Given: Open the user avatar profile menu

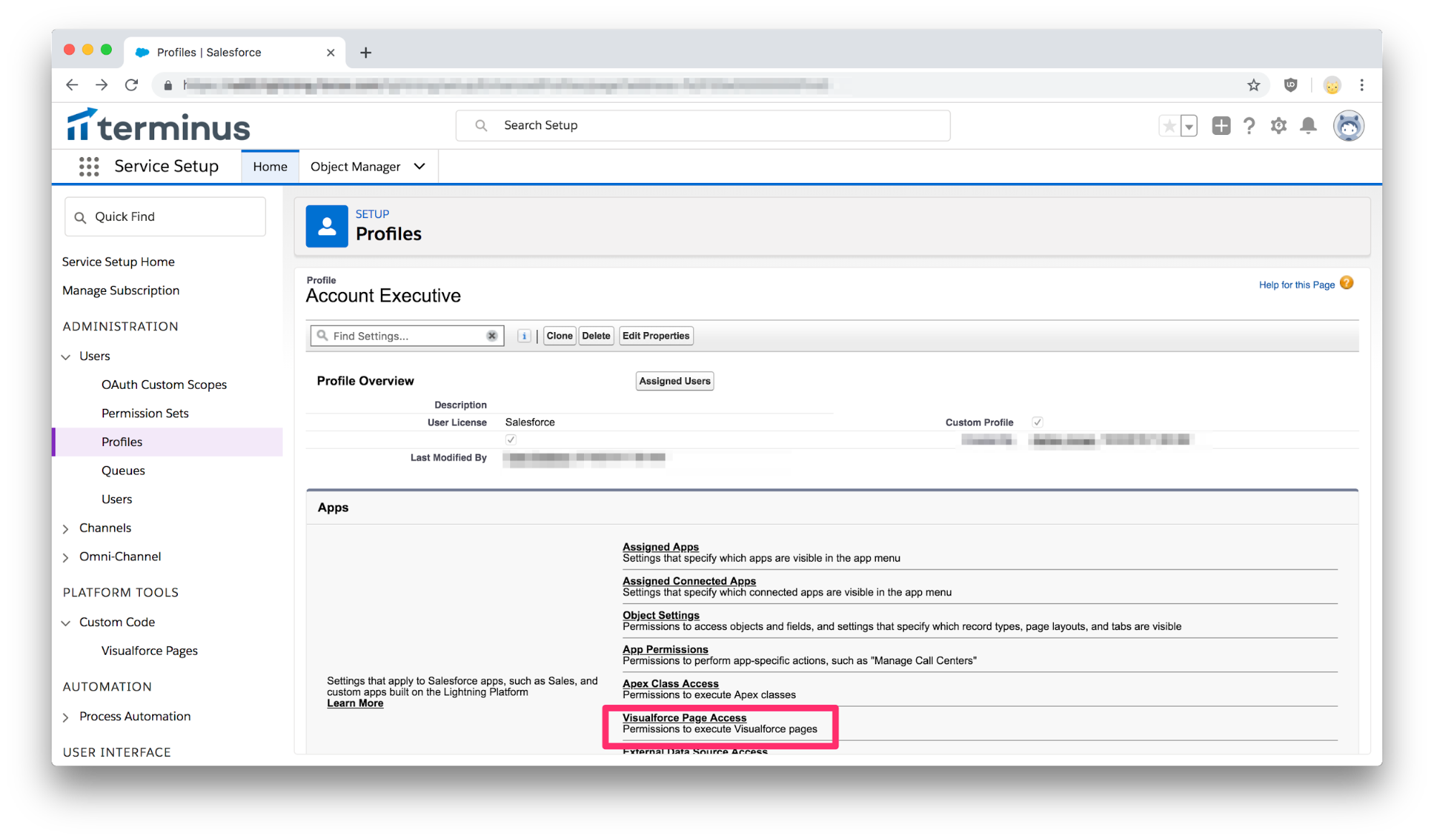Looking at the screenshot, I should (x=1349, y=126).
